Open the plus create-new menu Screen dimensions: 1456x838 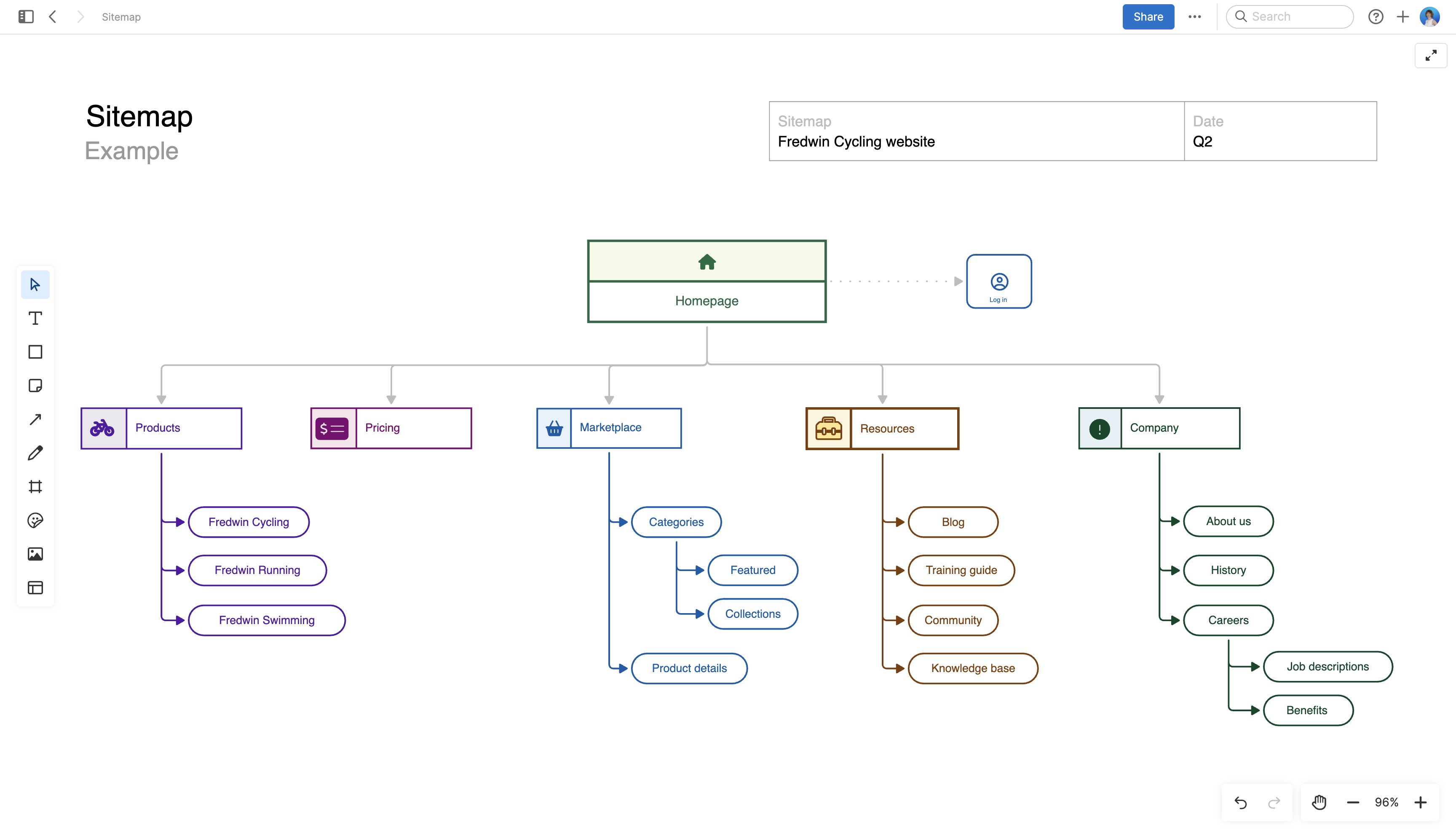(x=1403, y=17)
